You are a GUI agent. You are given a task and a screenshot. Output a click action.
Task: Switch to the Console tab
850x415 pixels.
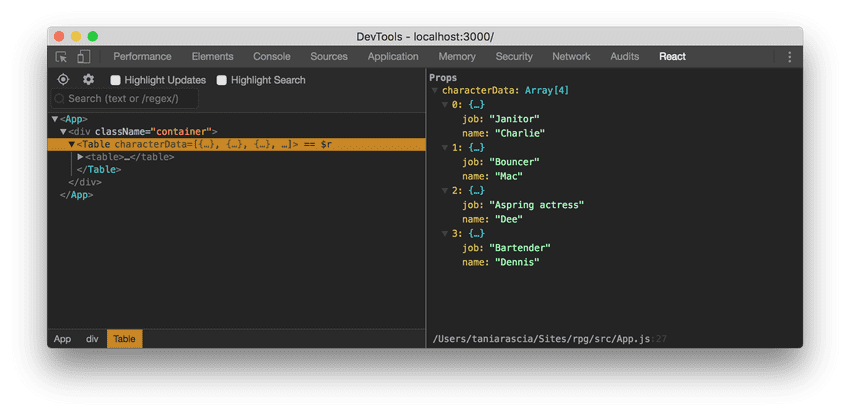[272, 57]
